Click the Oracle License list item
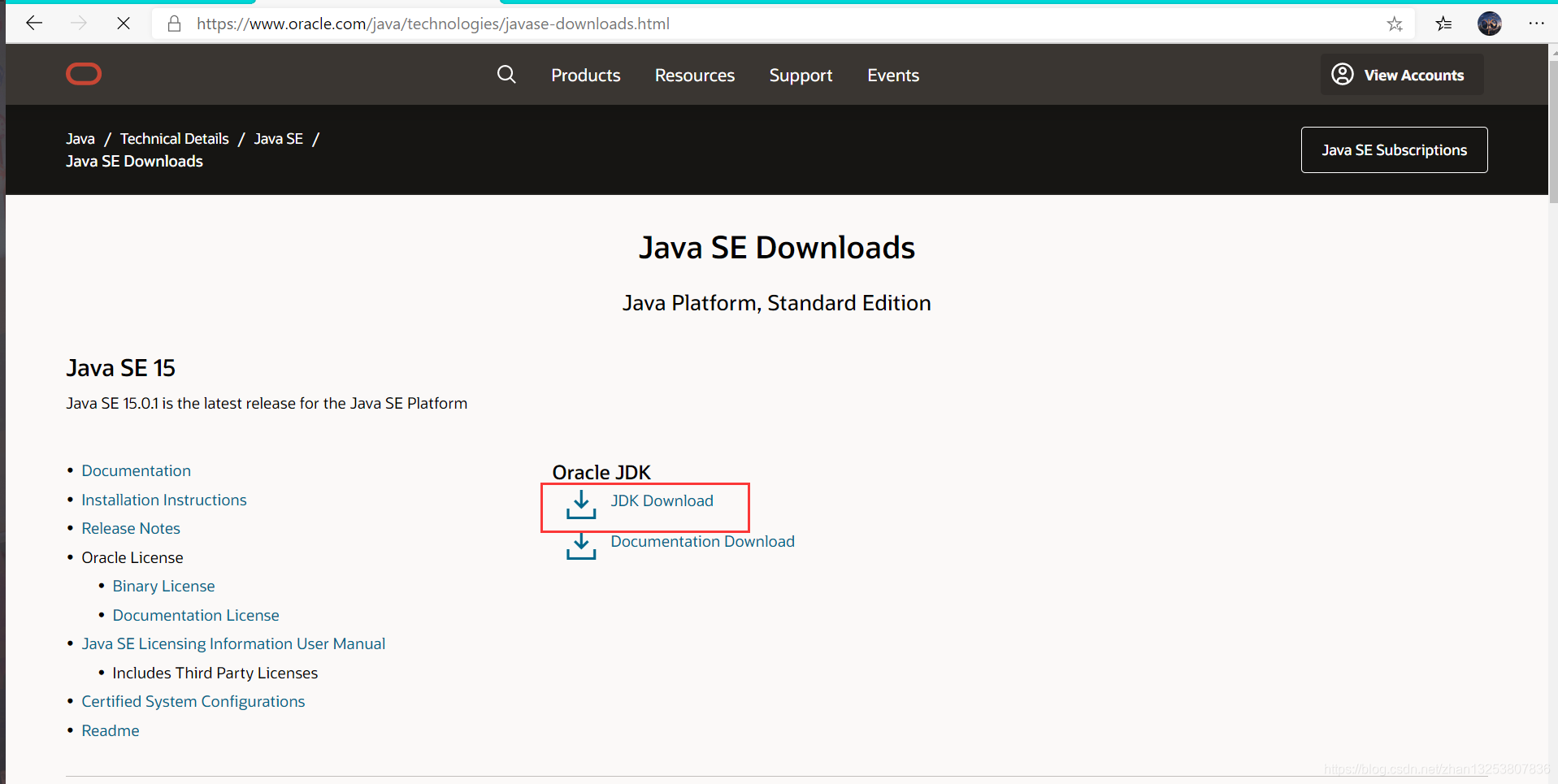The height and width of the screenshot is (784, 1558). [132, 557]
